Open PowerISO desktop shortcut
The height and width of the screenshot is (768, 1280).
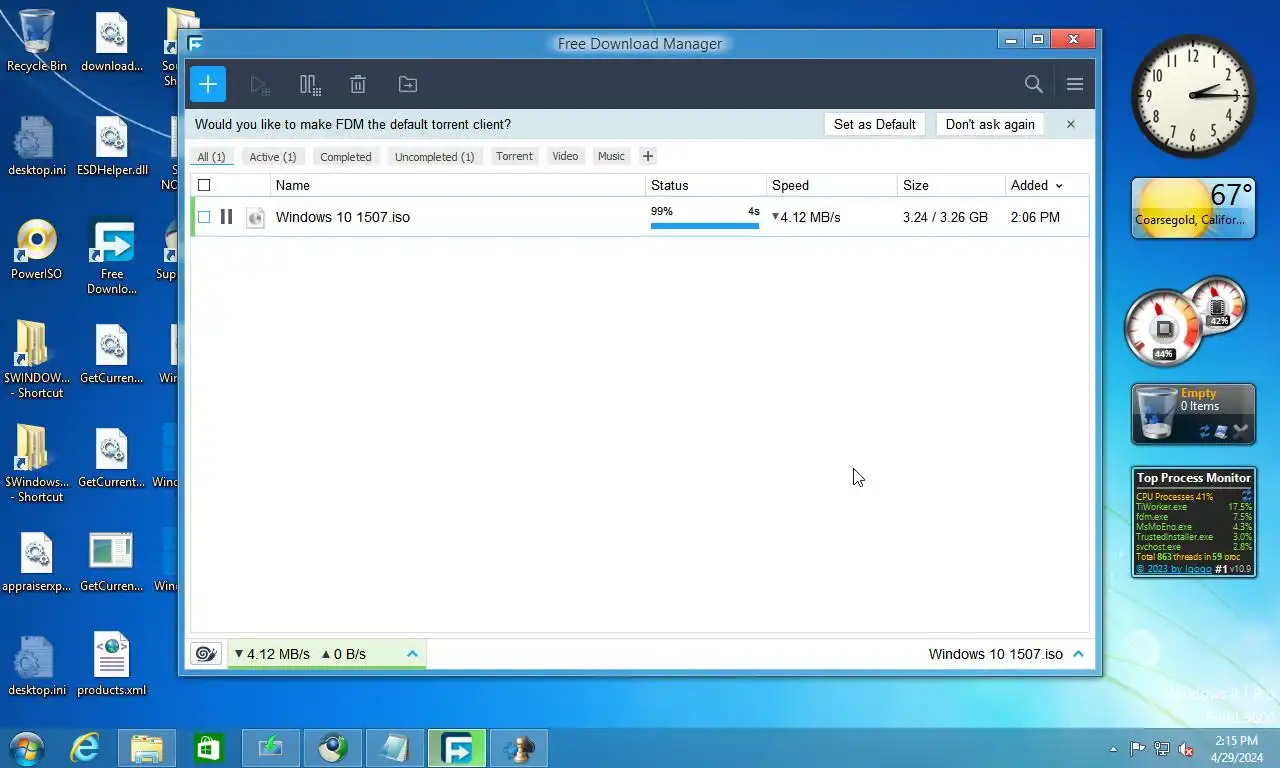pyautogui.click(x=37, y=248)
